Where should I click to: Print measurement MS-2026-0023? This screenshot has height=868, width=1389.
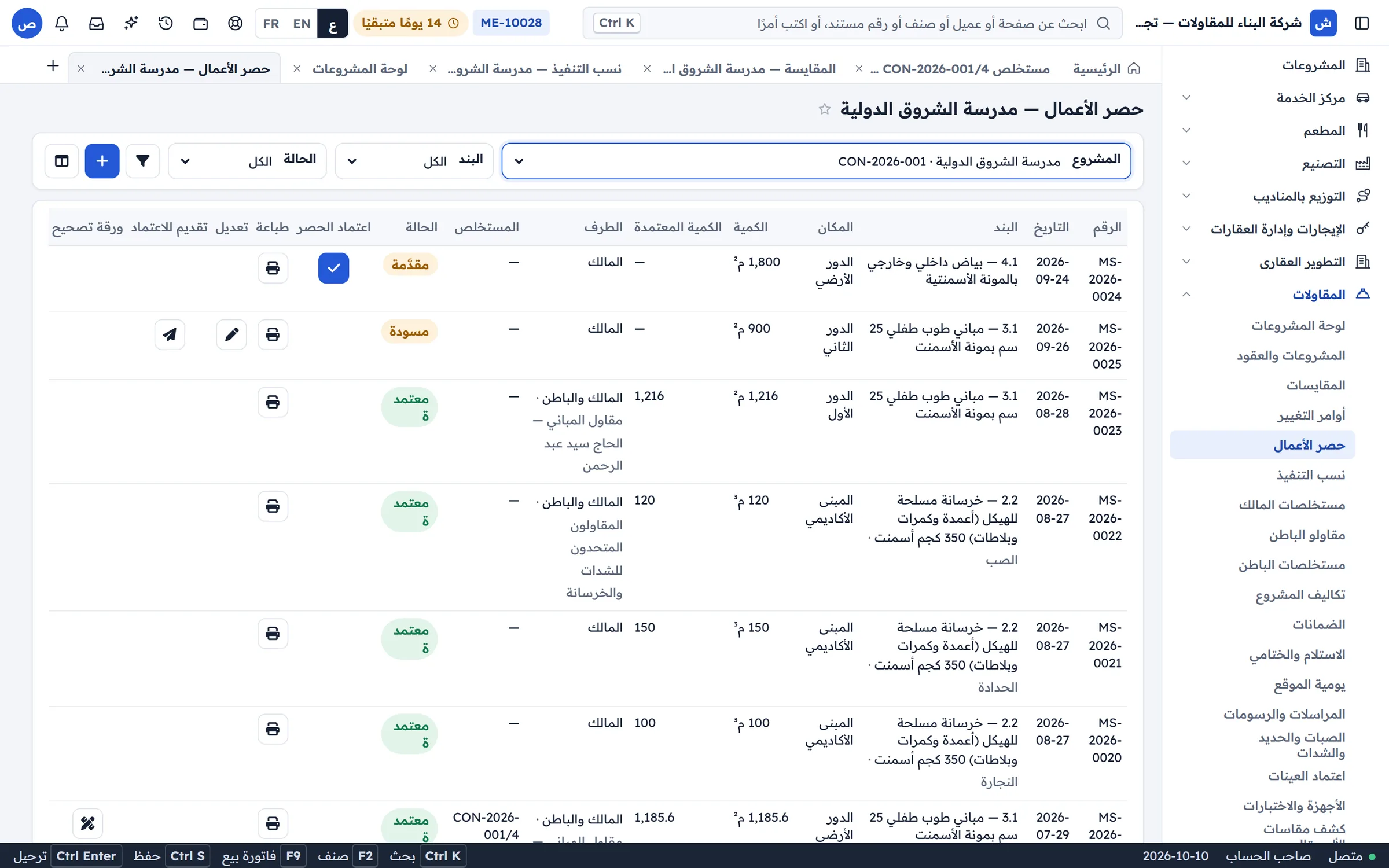273,402
